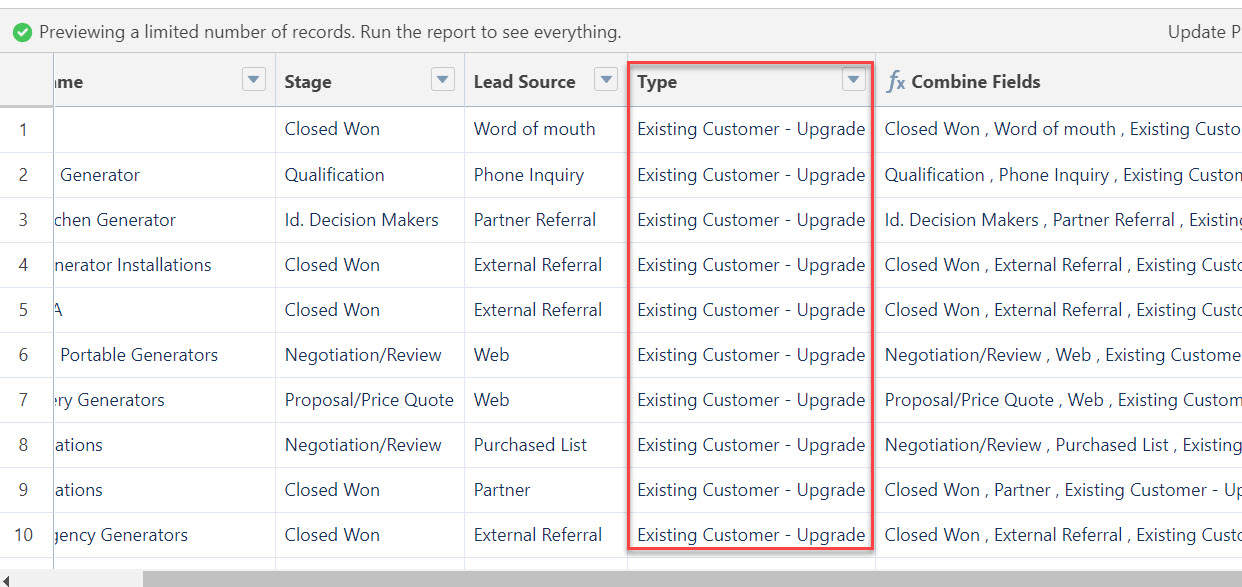
Task: Open the Lead Source filter dropdown
Action: click(x=606, y=80)
